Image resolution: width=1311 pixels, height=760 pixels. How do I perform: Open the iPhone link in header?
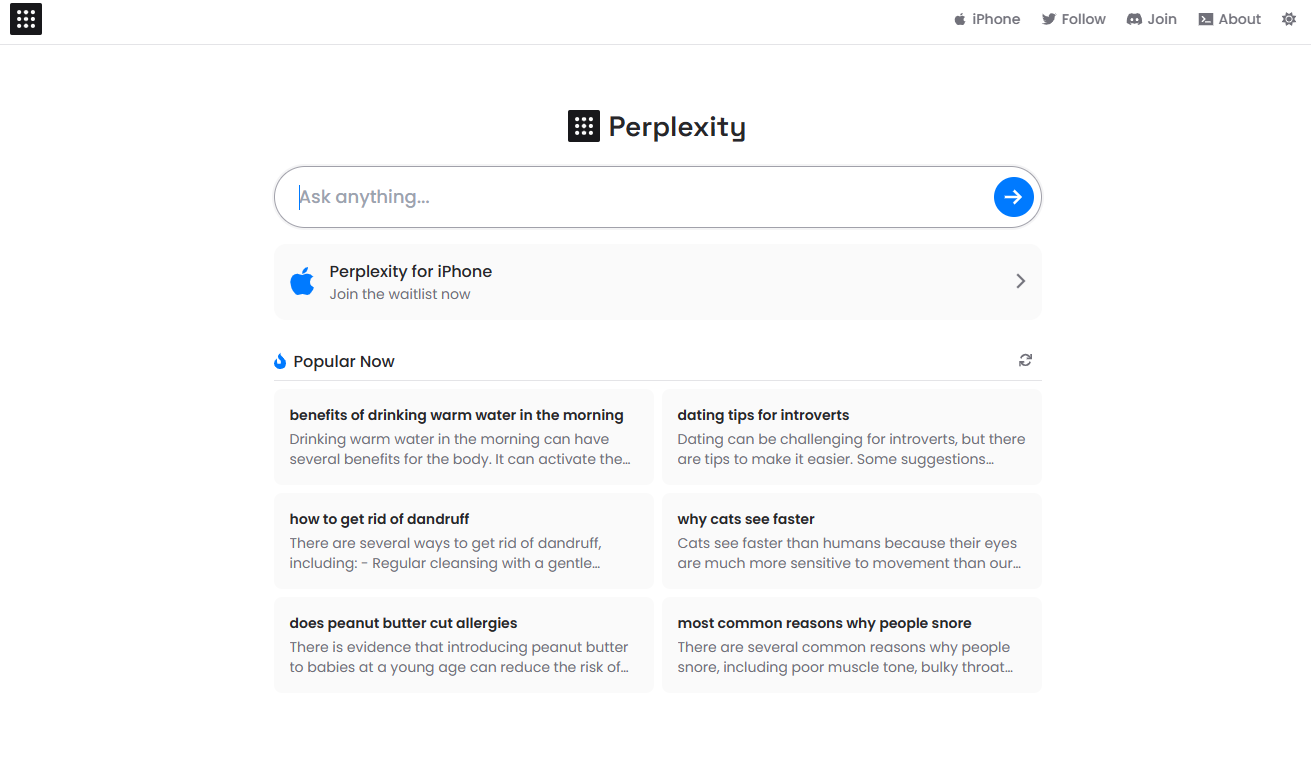pyautogui.click(x=986, y=19)
